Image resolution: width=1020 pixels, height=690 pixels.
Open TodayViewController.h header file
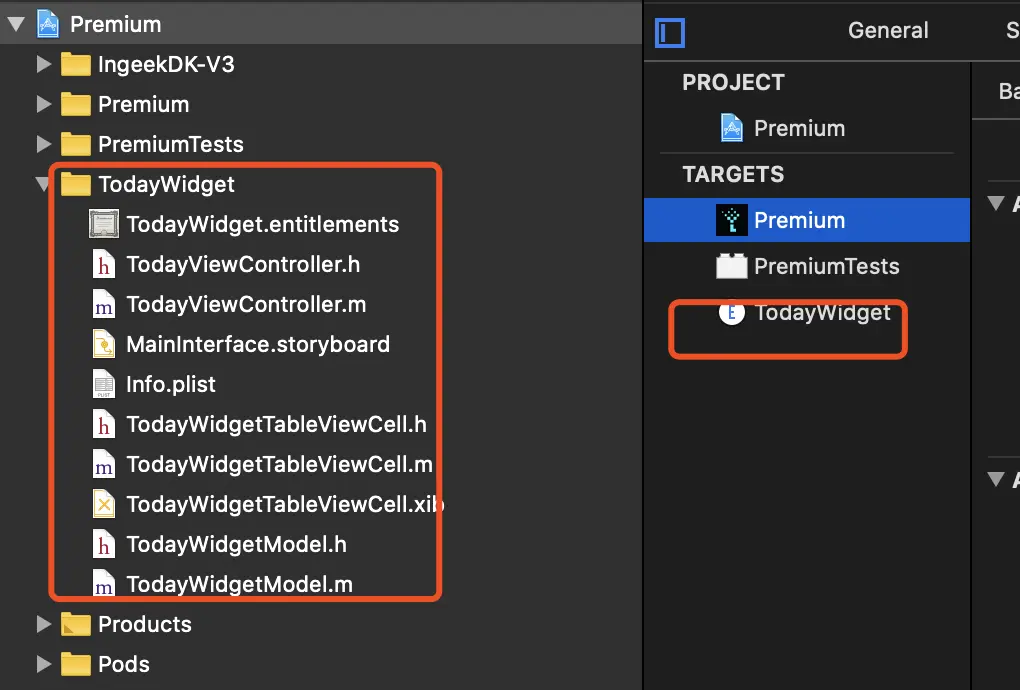(243, 264)
